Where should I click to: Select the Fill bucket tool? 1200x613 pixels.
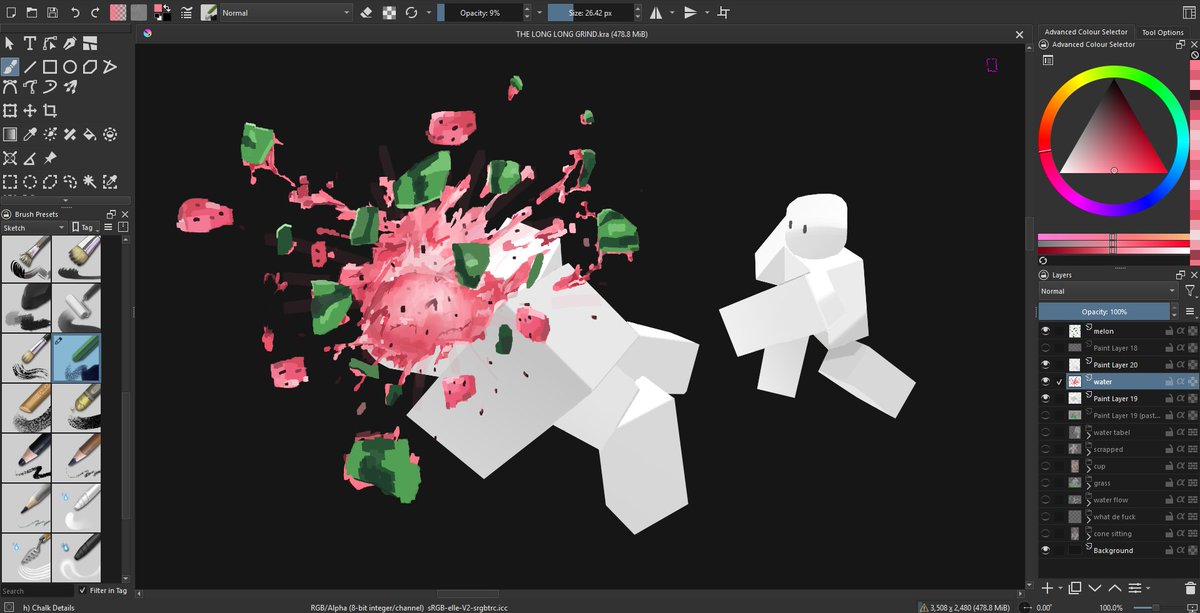90,134
